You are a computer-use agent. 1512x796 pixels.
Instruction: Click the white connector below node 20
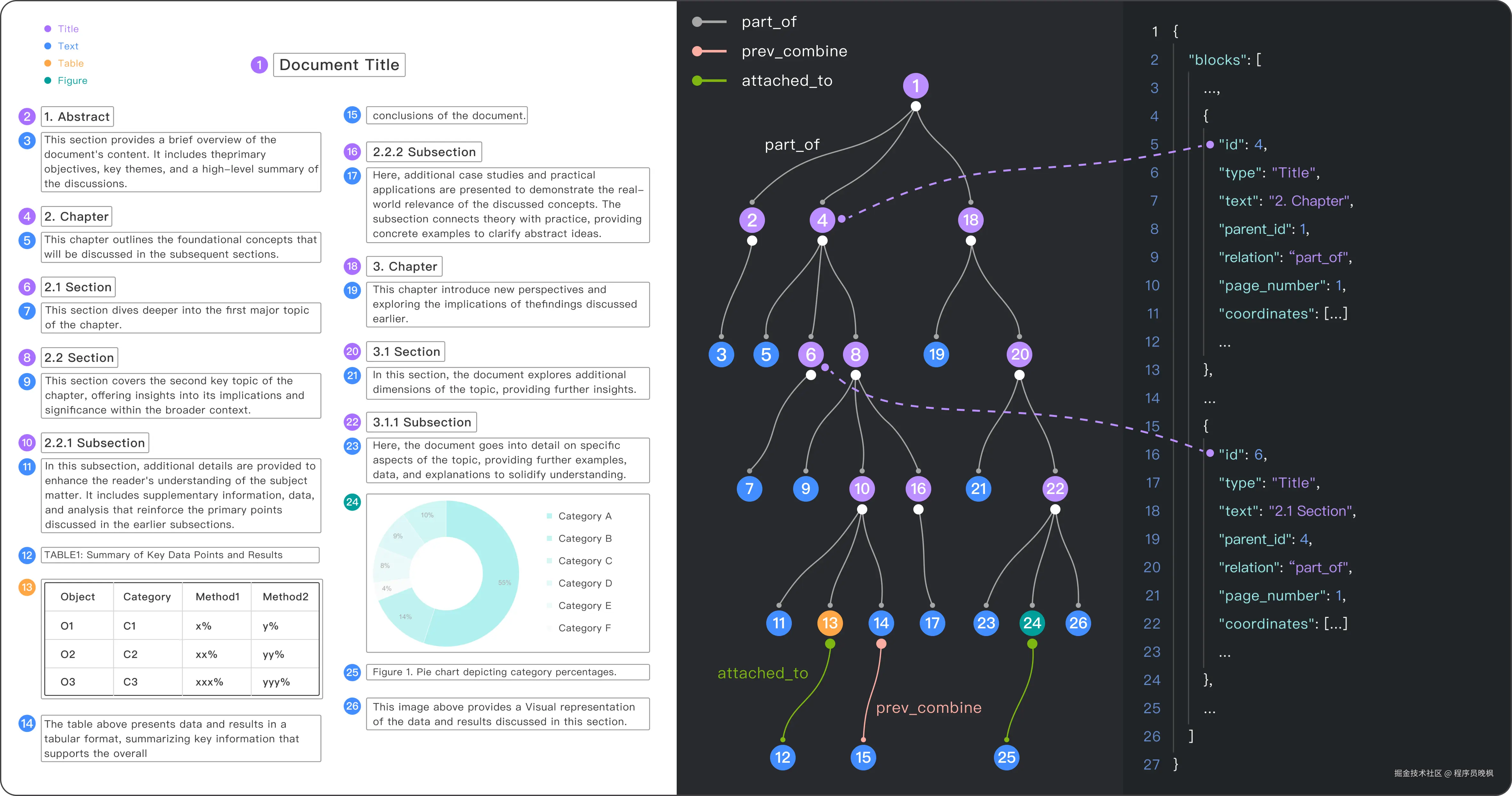1020,375
